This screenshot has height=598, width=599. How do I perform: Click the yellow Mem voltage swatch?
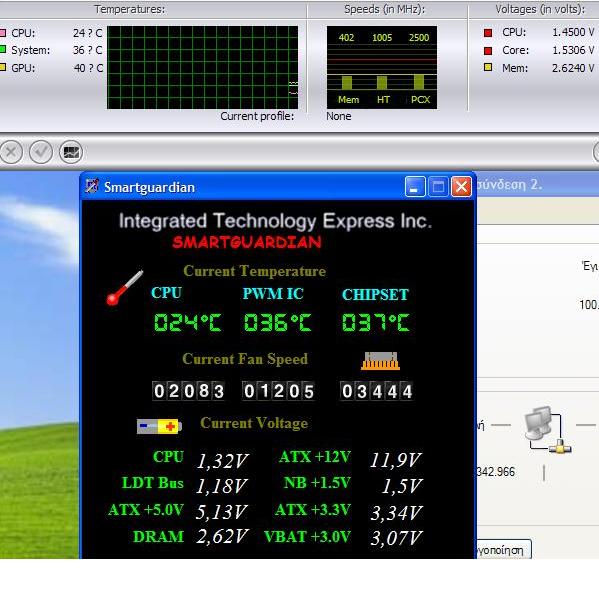[x=488, y=67]
